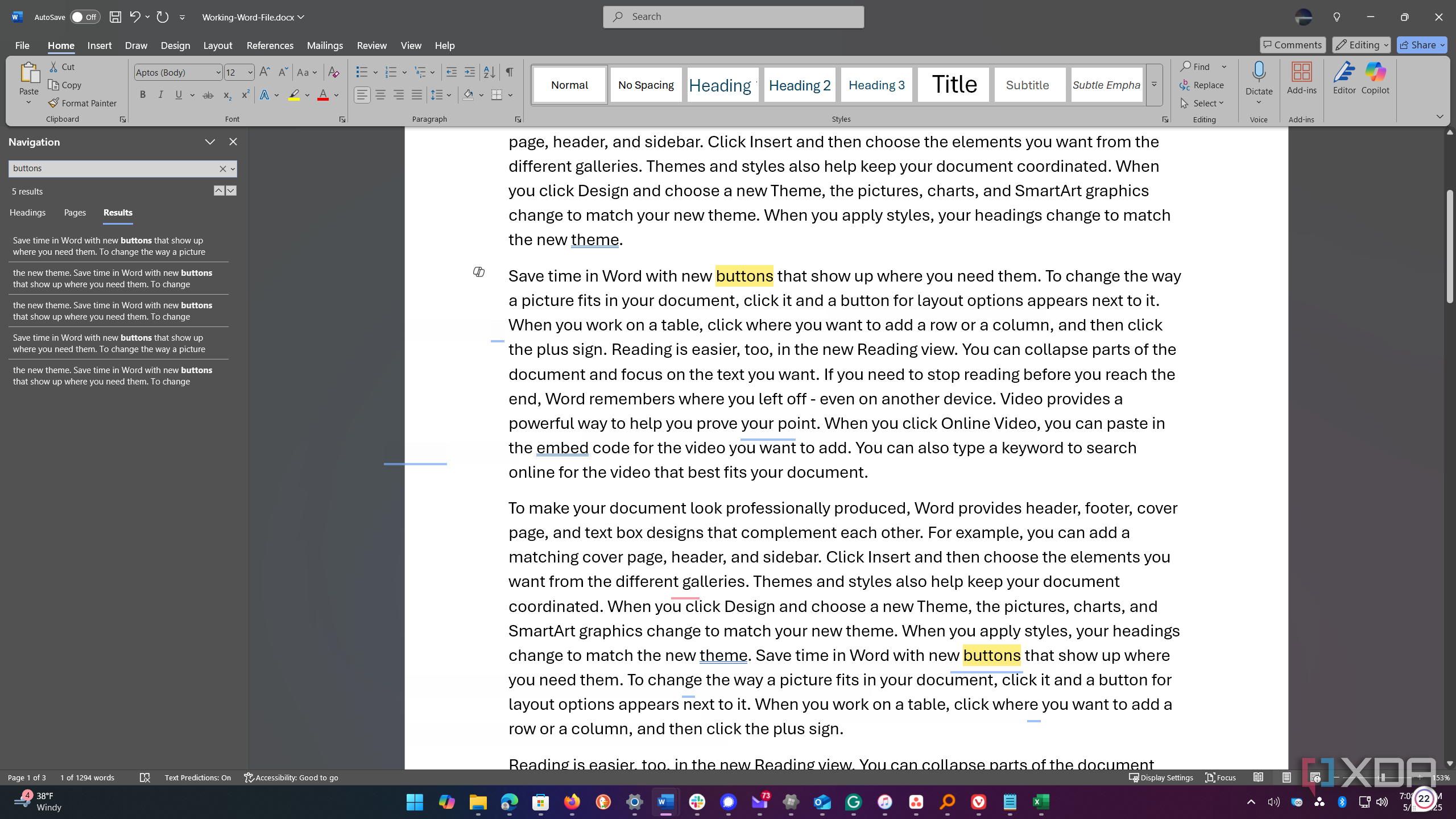Image resolution: width=1456 pixels, height=819 pixels.
Task: Apply strikethrough formatting
Action: [208, 95]
